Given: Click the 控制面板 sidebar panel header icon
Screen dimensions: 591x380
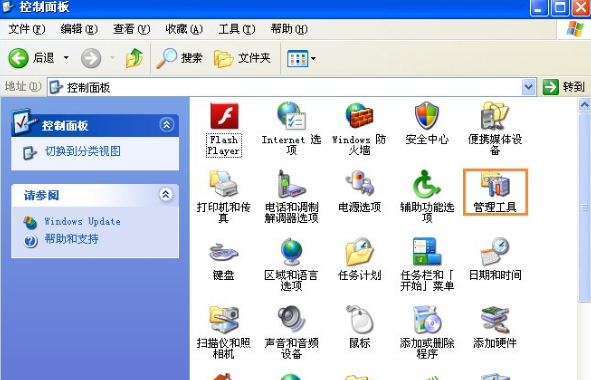Looking at the screenshot, I should [x=25, y=122].
